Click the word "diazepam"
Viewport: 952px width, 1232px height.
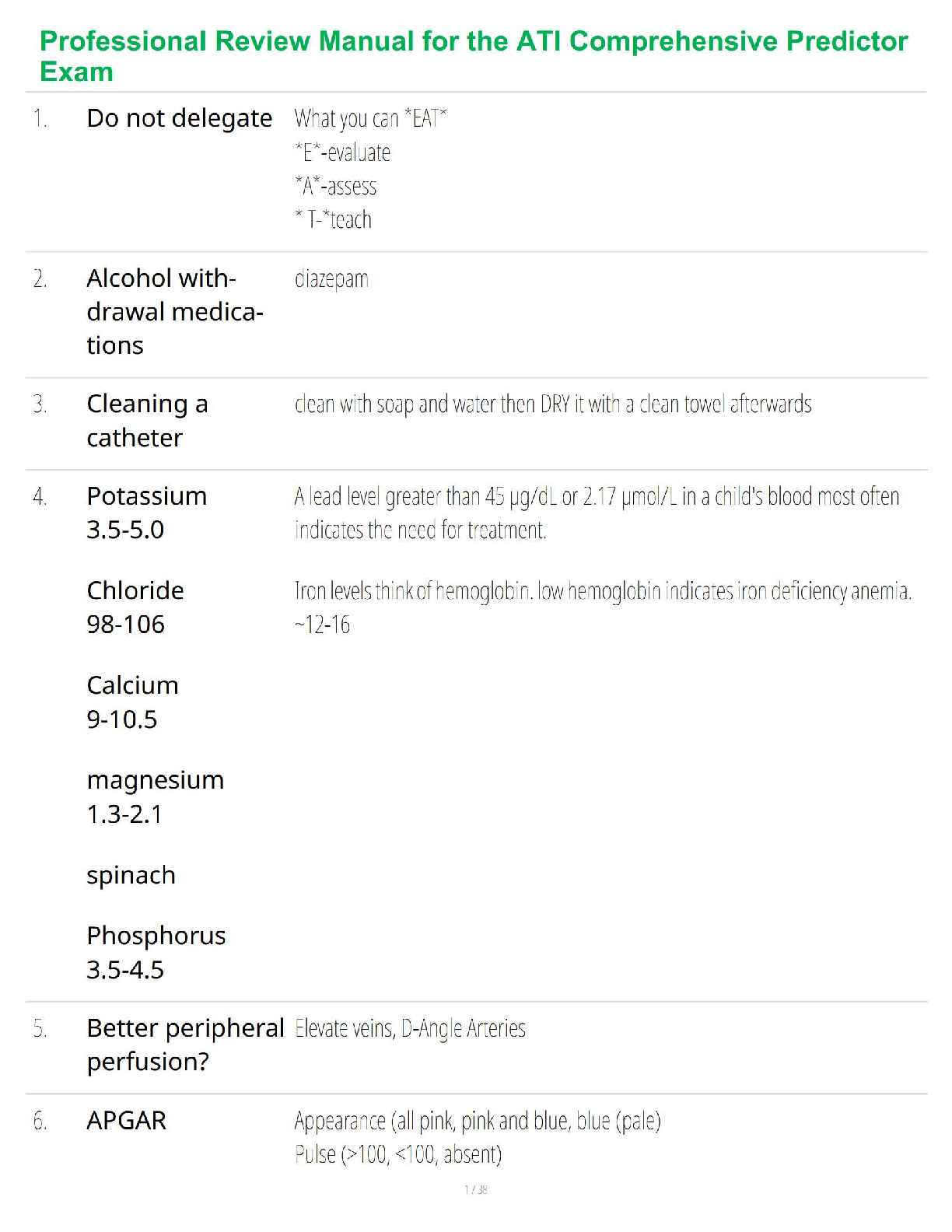pos(331,278)
